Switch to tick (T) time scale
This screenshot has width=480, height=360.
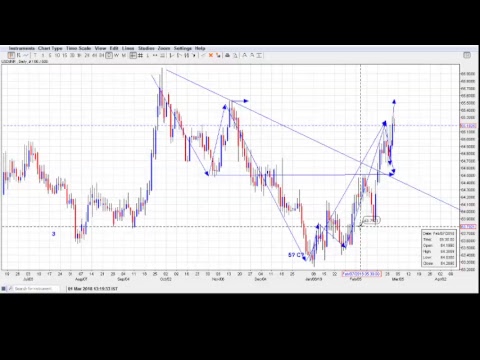(35, 55)
